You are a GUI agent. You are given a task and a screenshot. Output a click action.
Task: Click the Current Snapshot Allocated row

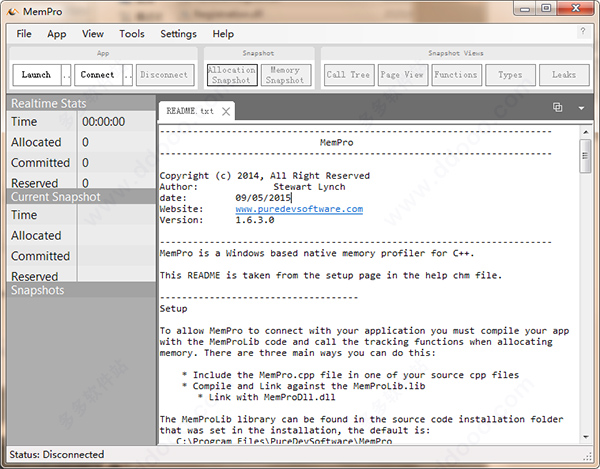pyautogui.click(x=81, y=235)
